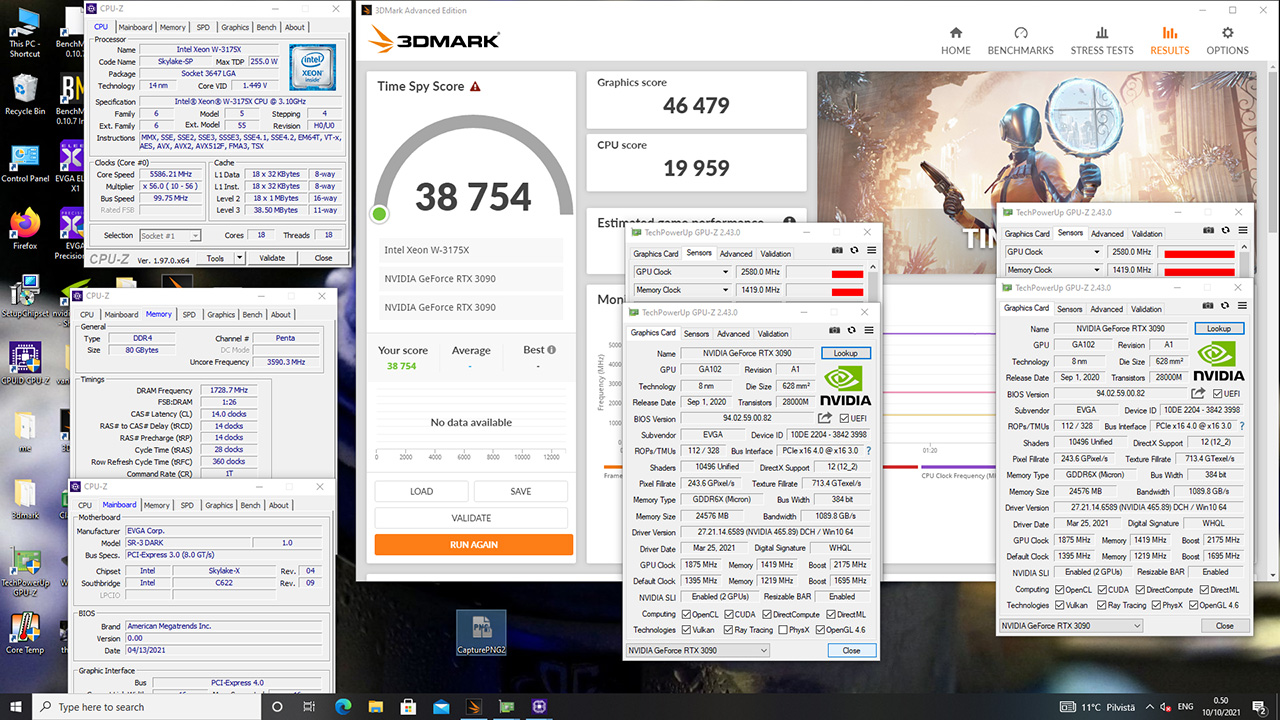Image resolution: width=1280 pixels, height=720 pixels.
Task: Toggle UEFI checkbox in right GPU-Z card window
Action: click(x=1218, y=394)
